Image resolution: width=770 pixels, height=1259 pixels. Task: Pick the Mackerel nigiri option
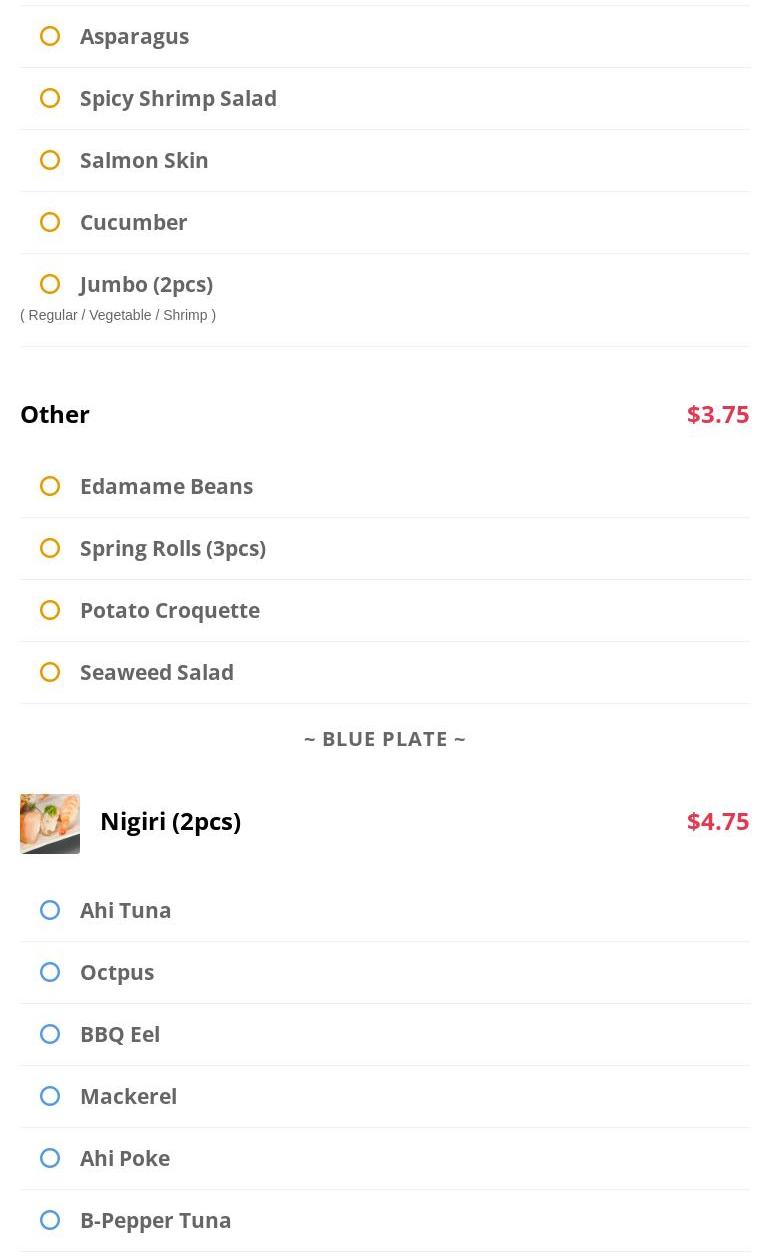[x=50, y=1097]
